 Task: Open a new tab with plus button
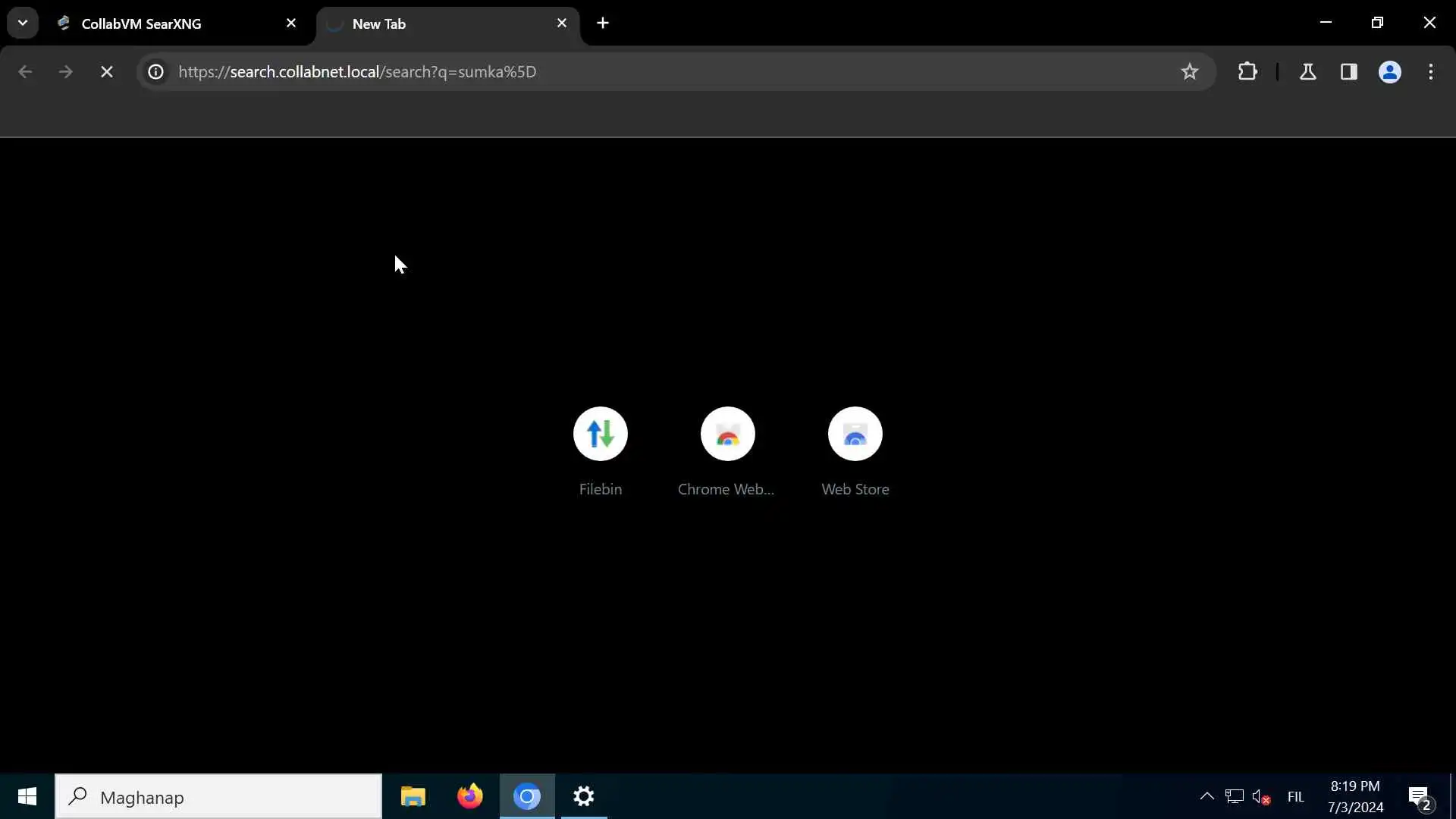tap(603, 24)
